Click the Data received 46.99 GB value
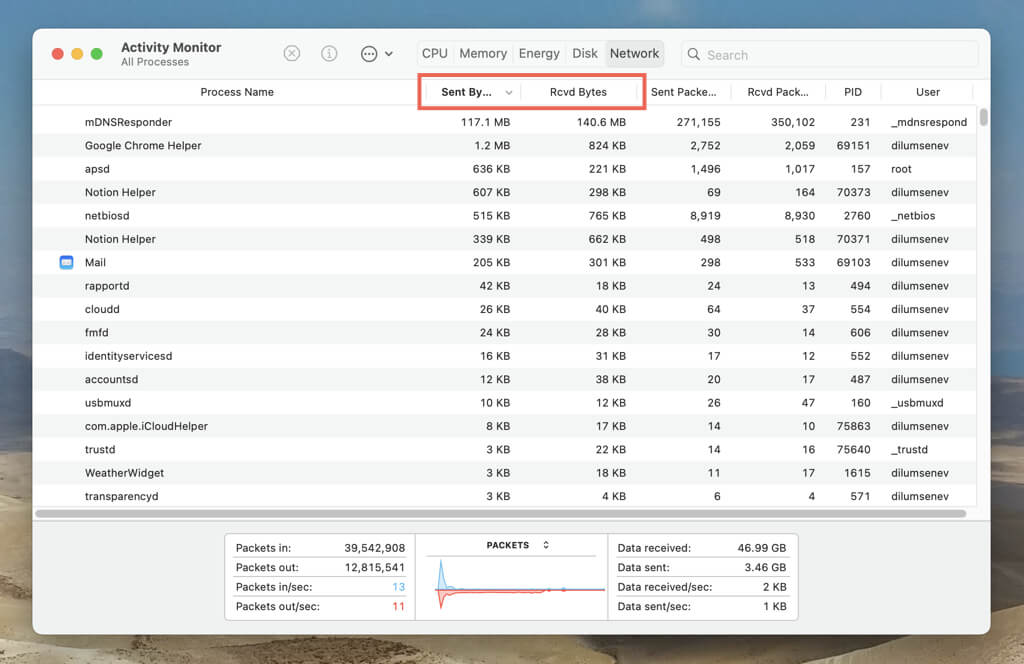The height and width of the screenshot is (664, 1024). click(x=761, y=548)
